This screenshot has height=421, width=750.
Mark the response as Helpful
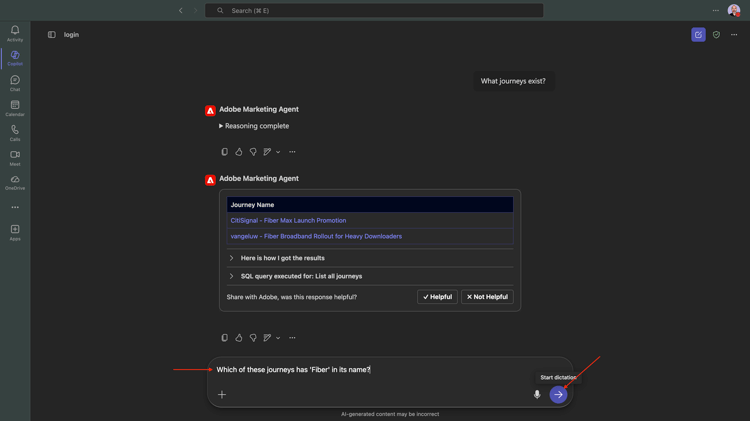point(437,297)
